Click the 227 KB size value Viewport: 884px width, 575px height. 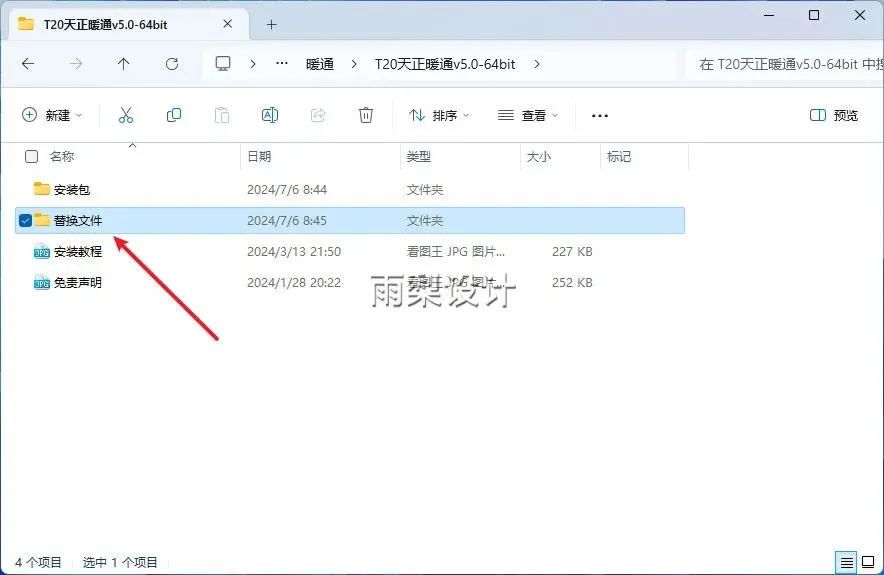point(572,251)
